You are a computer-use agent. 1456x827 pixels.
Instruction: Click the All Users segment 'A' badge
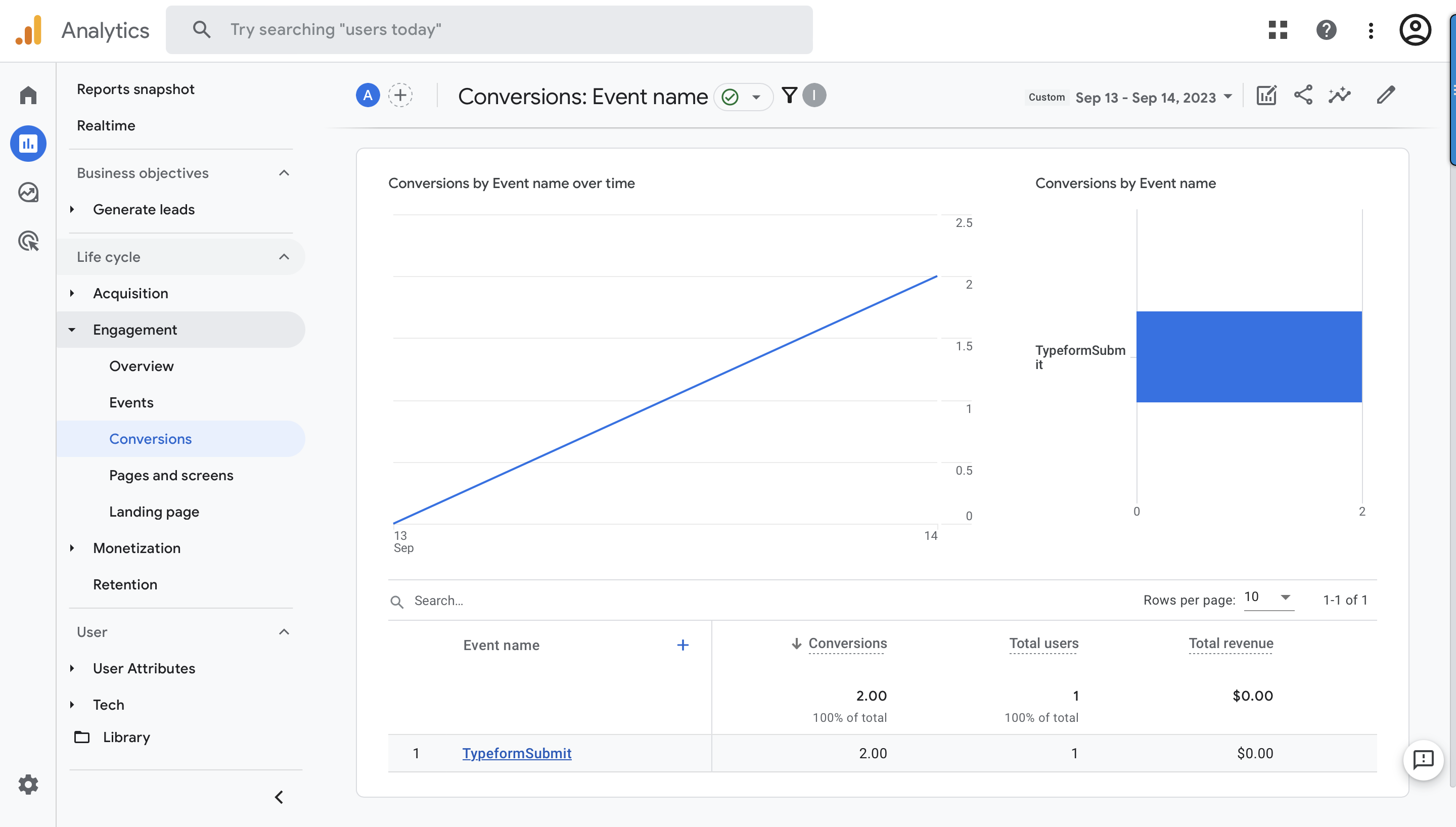click(368, 96)
